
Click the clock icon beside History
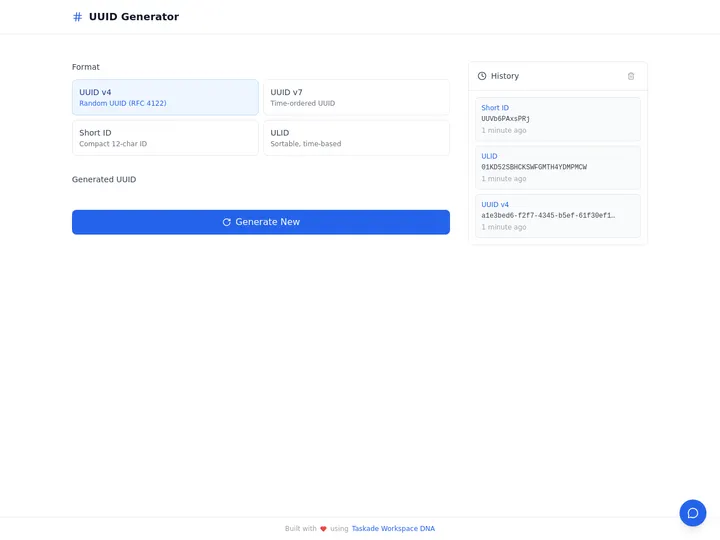(482, 76)
